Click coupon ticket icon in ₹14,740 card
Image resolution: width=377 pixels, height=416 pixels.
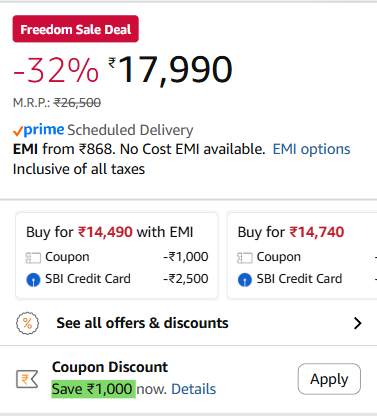pos(245,258)
